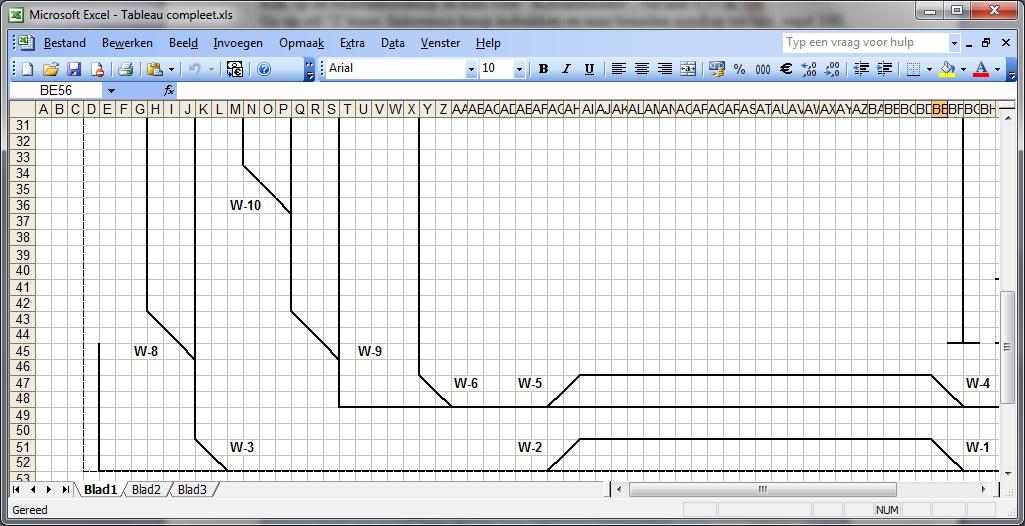This screenshot has height=526, width=1025.
Task: Create a new blank workbook
Action: (27, 69)
